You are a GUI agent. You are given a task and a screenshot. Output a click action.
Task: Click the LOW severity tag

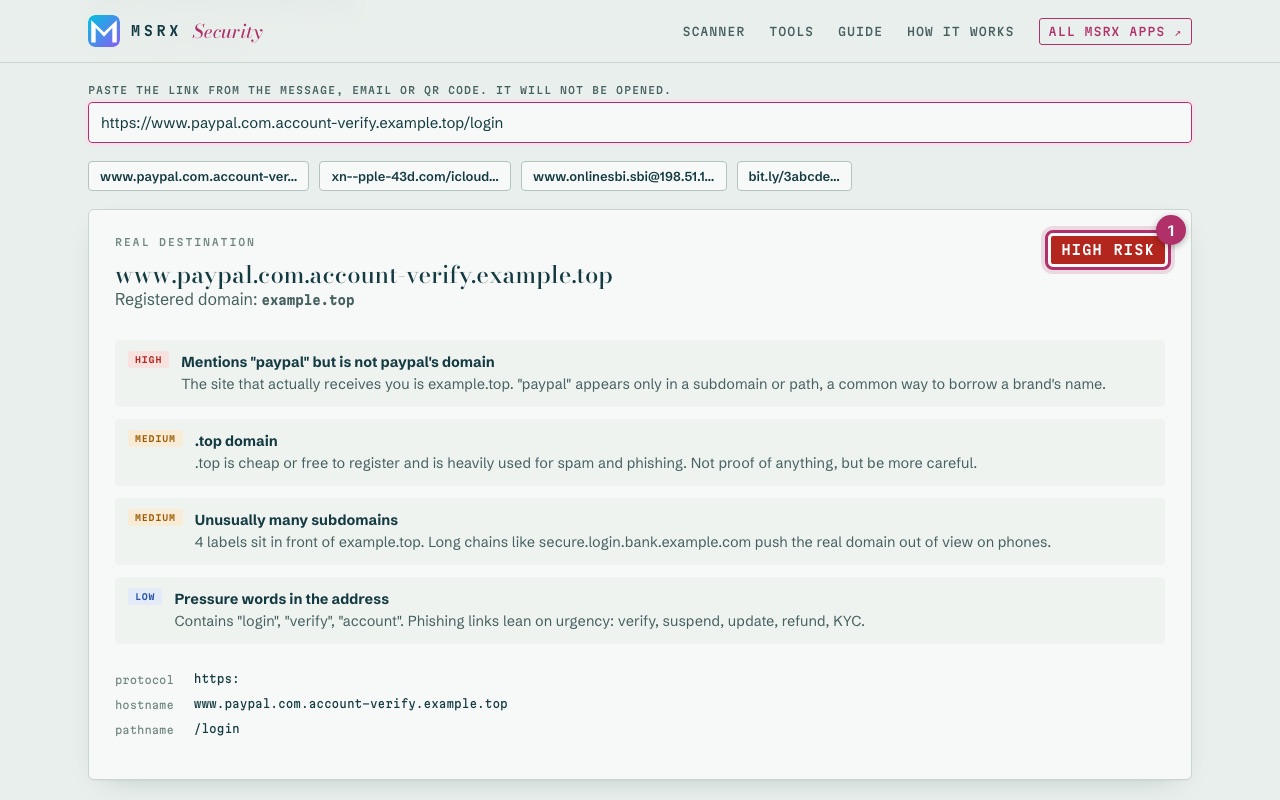[x=145, y=597]
